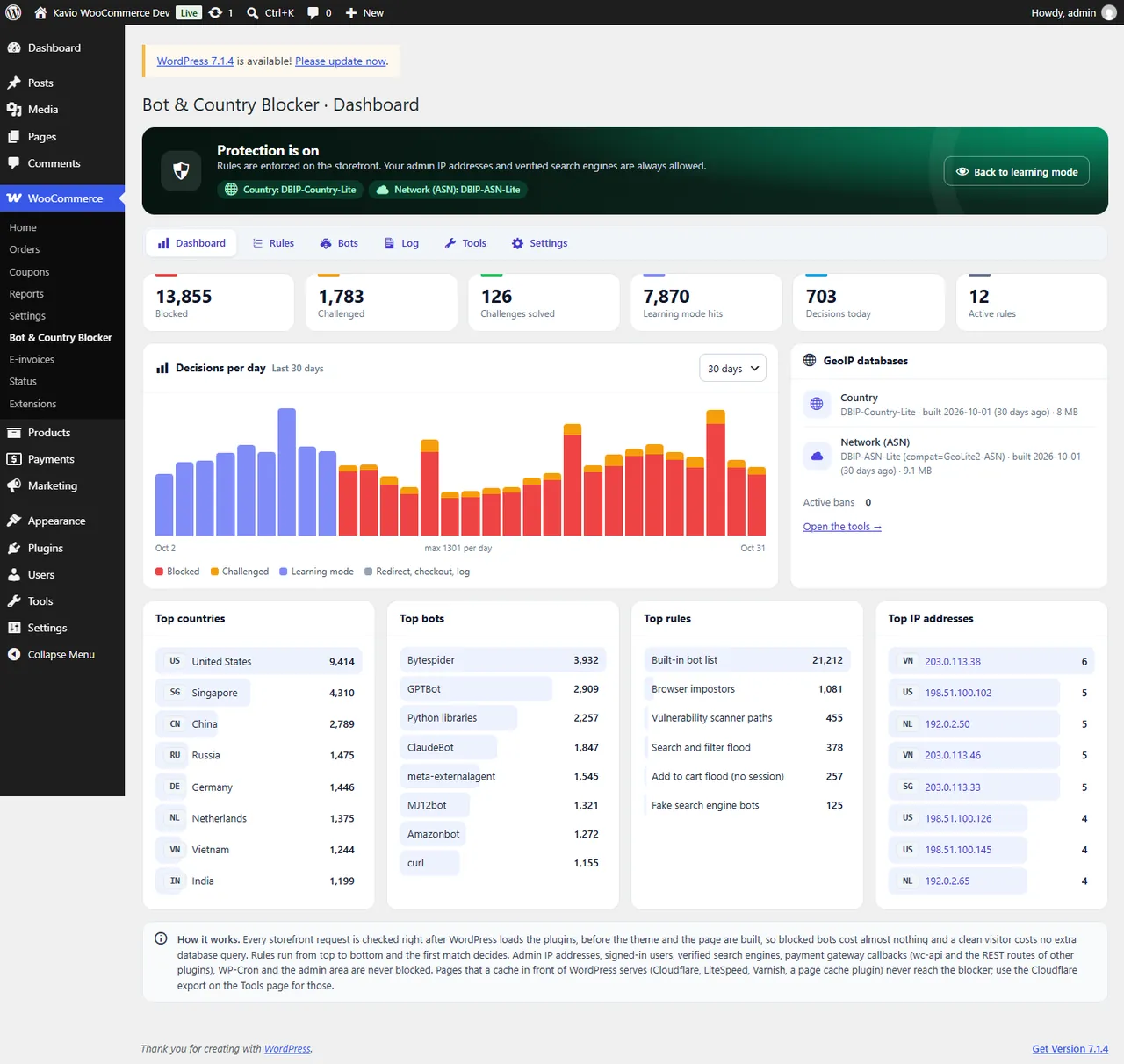Screen dimensions: 1124x1064
Task: Click the shield icon in protection banner
Action: [x=182, y=170]
